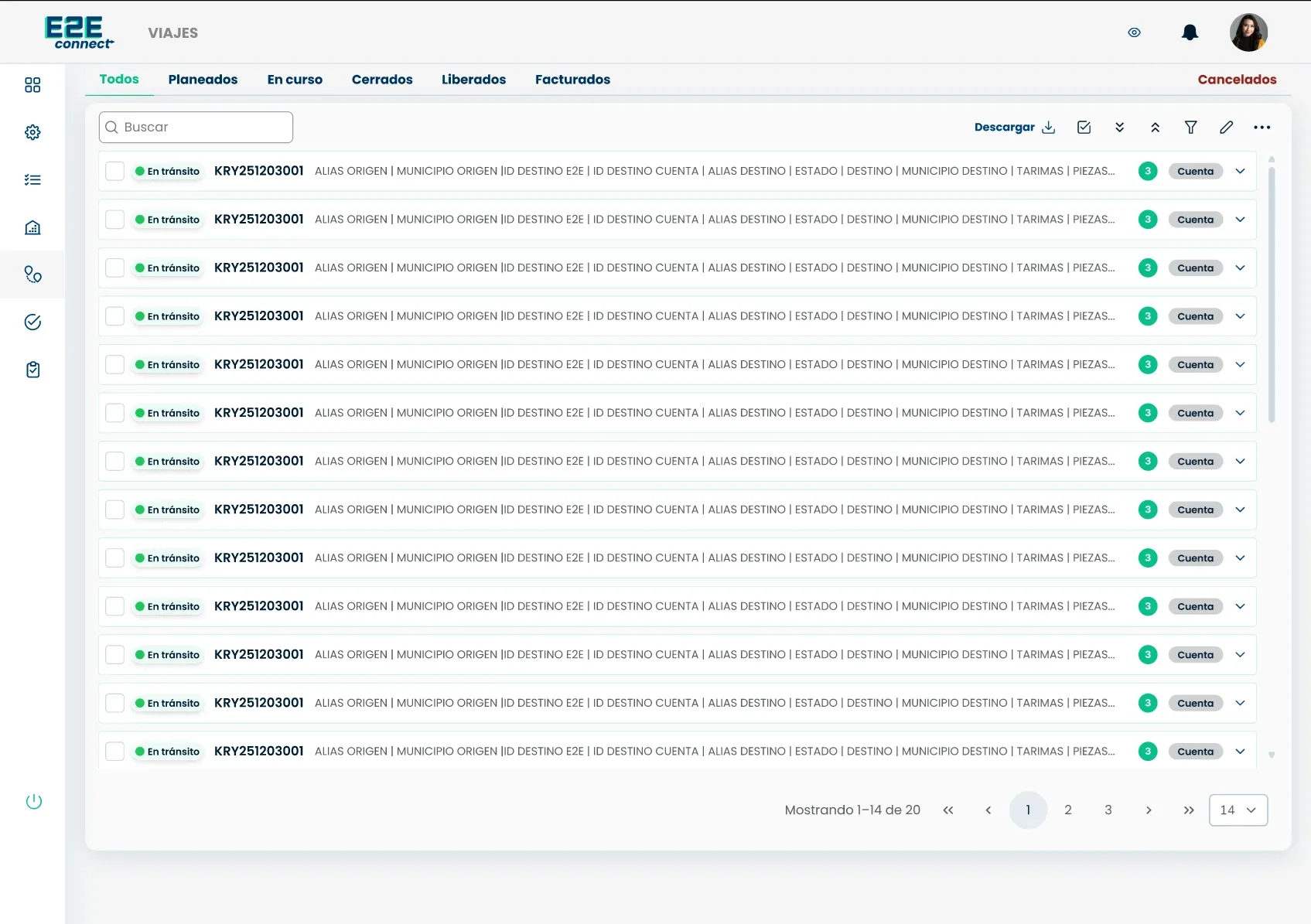This screenshot has height=924, width=1311.
Task: Check the fourth trip row's checkbox
Action: click(115, 316)
